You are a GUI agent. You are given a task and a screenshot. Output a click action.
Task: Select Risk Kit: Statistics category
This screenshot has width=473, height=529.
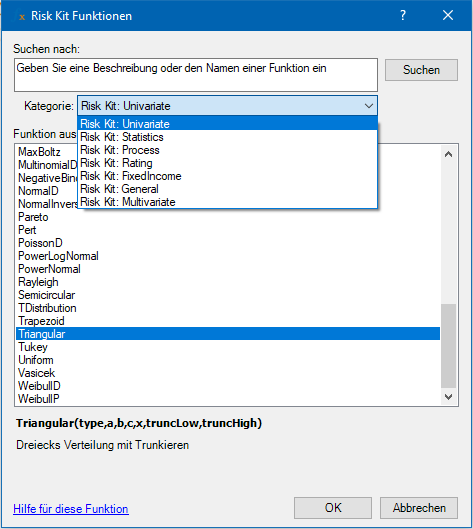[x=227, y=137]
